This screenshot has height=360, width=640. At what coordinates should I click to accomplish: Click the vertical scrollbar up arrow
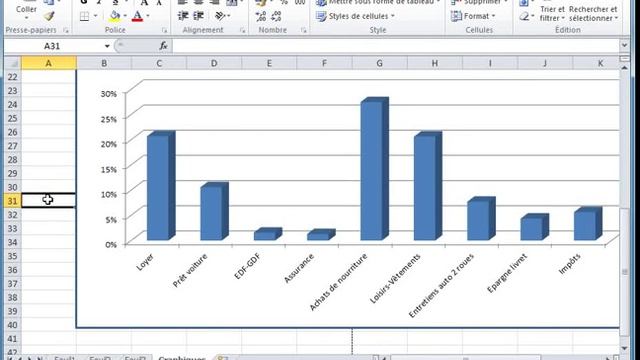624,67
